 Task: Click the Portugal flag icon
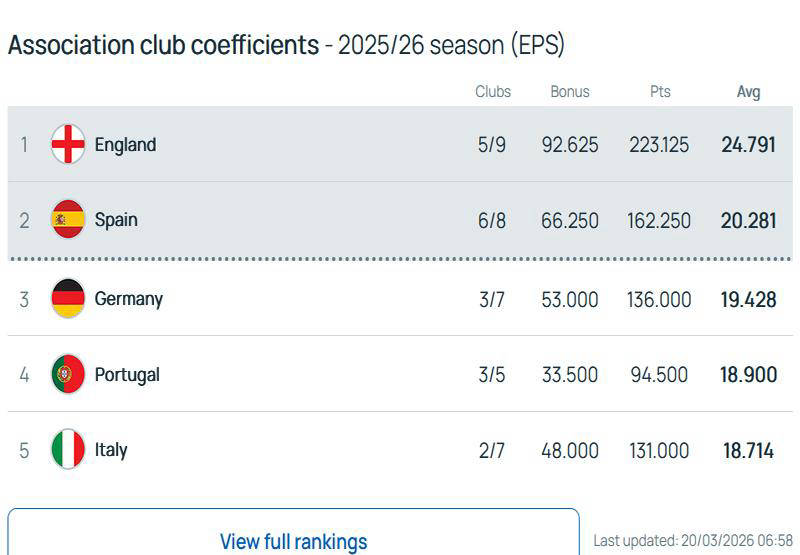(68, 374)
